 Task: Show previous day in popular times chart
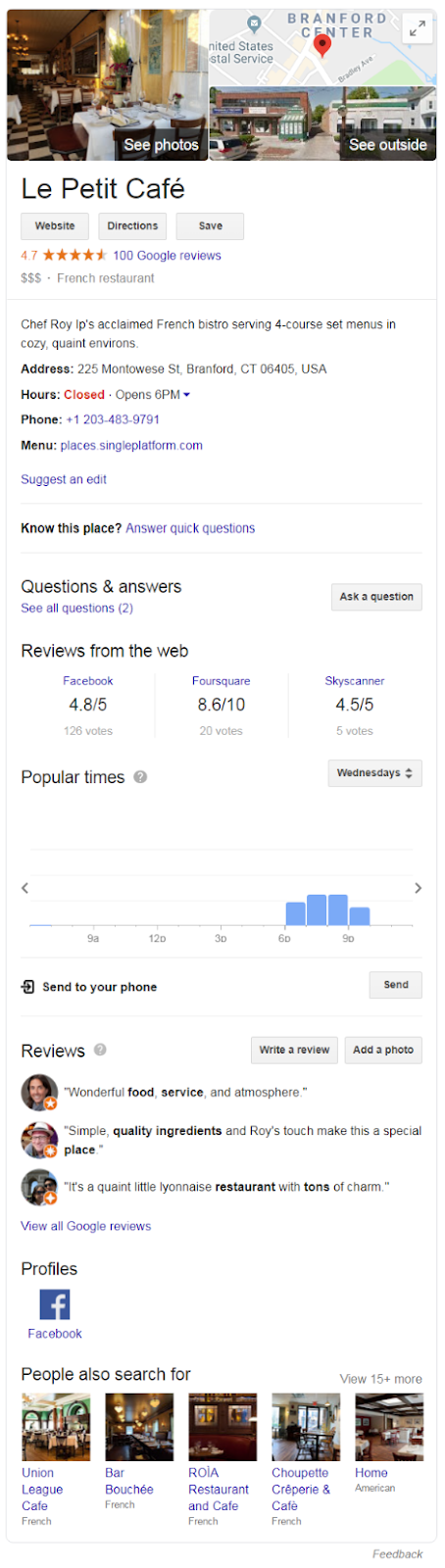25,888
